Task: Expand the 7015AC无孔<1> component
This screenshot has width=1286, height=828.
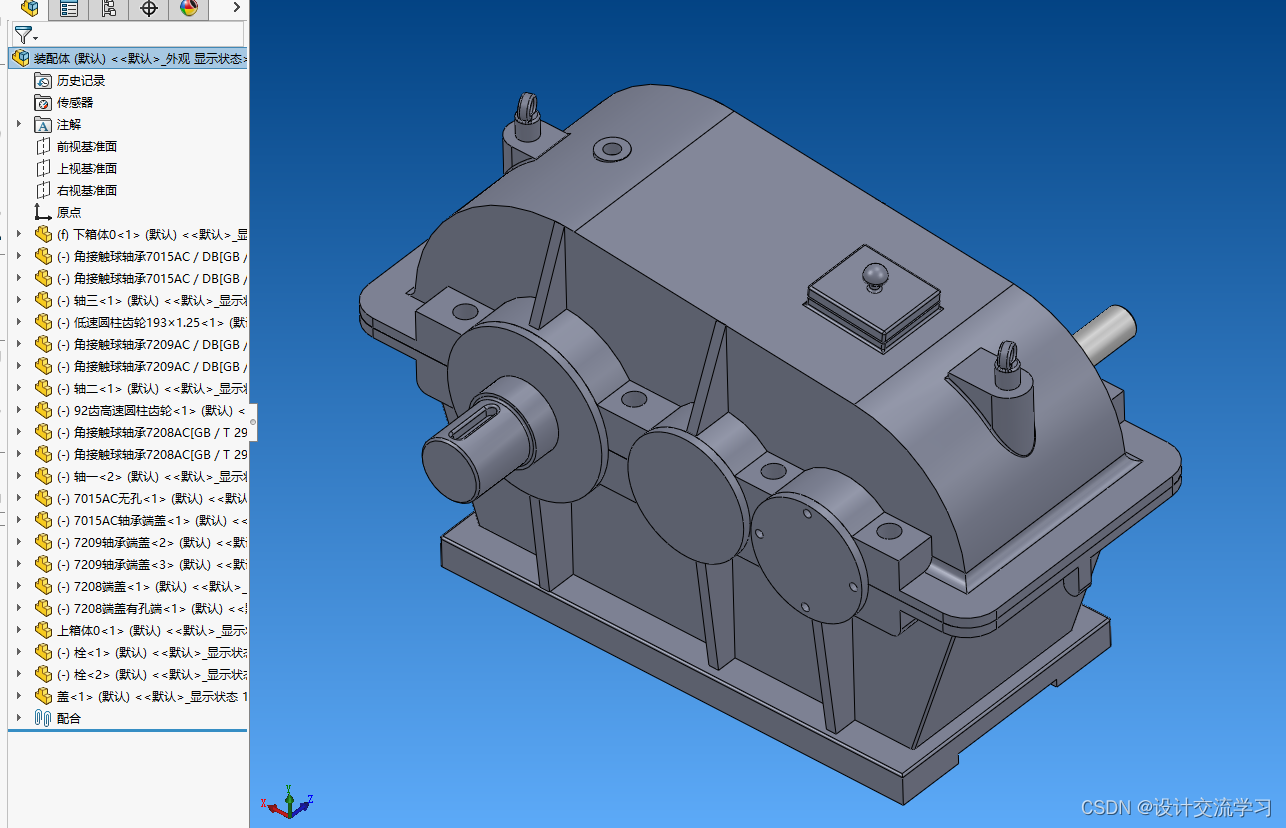Action: pos(18,498)
